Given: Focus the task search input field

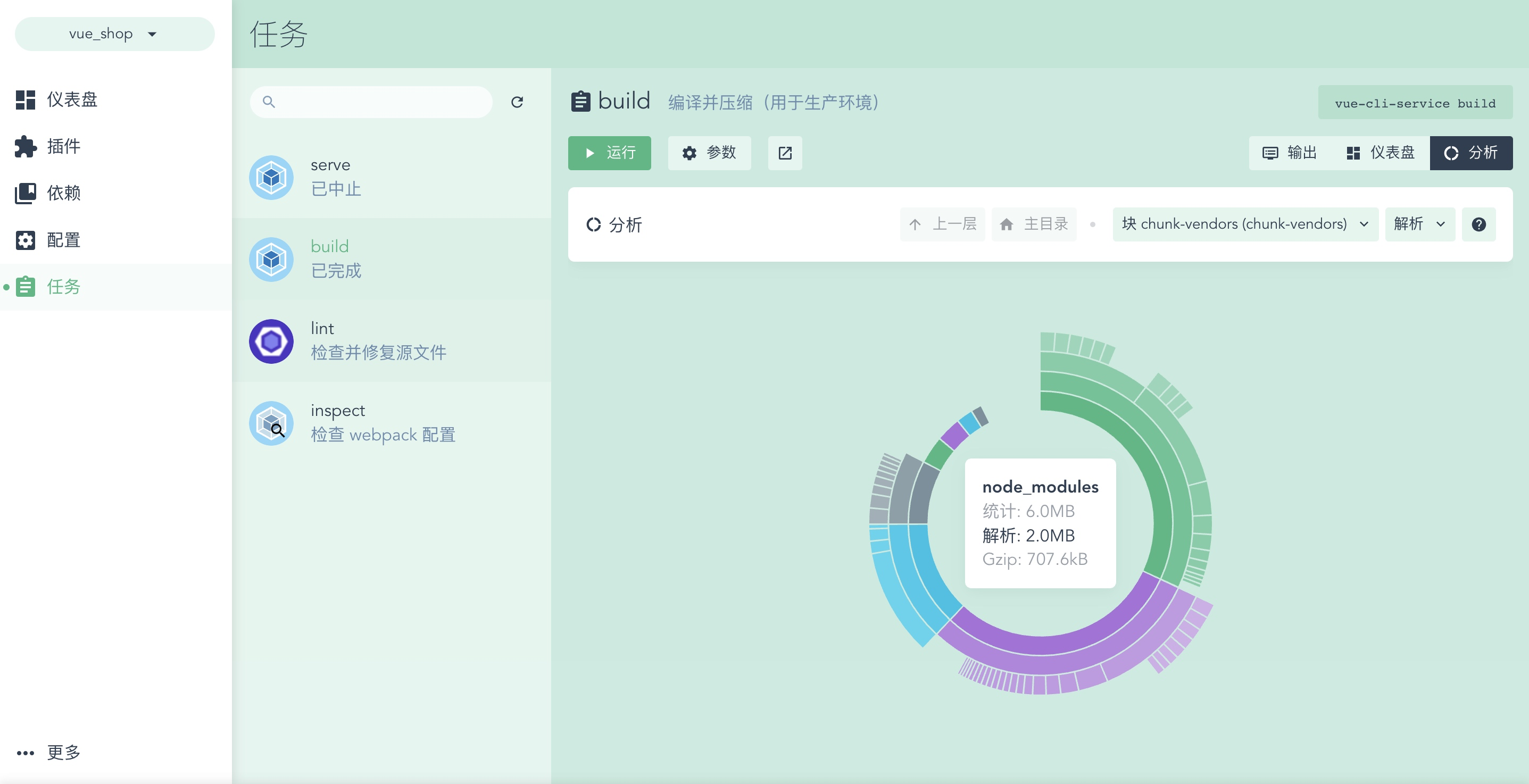Looking at the screenshot, I should coord(371,102).
